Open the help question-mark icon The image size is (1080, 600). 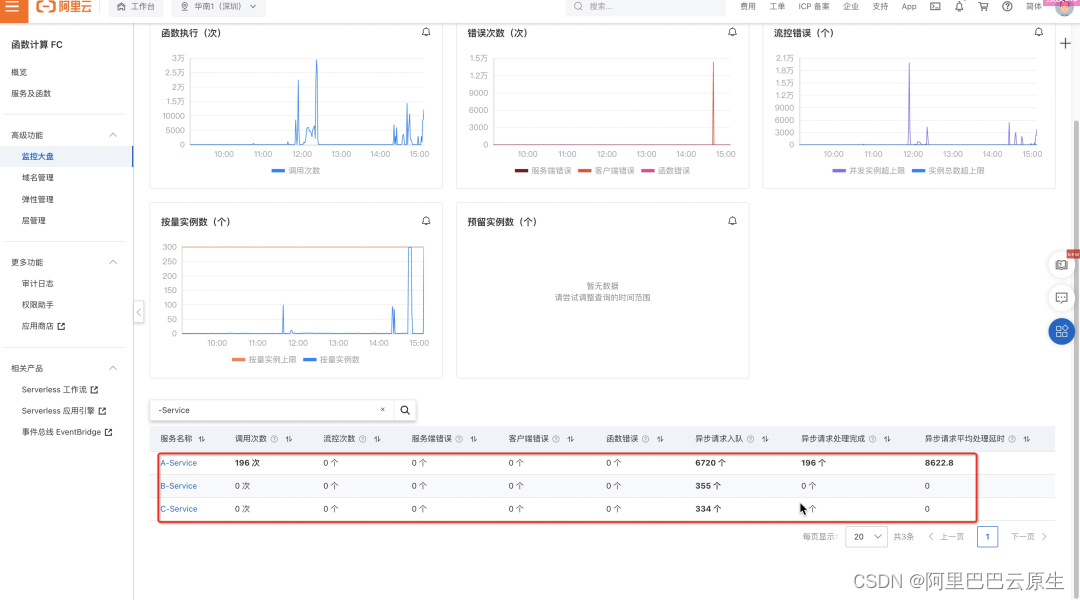(1007, 7)
